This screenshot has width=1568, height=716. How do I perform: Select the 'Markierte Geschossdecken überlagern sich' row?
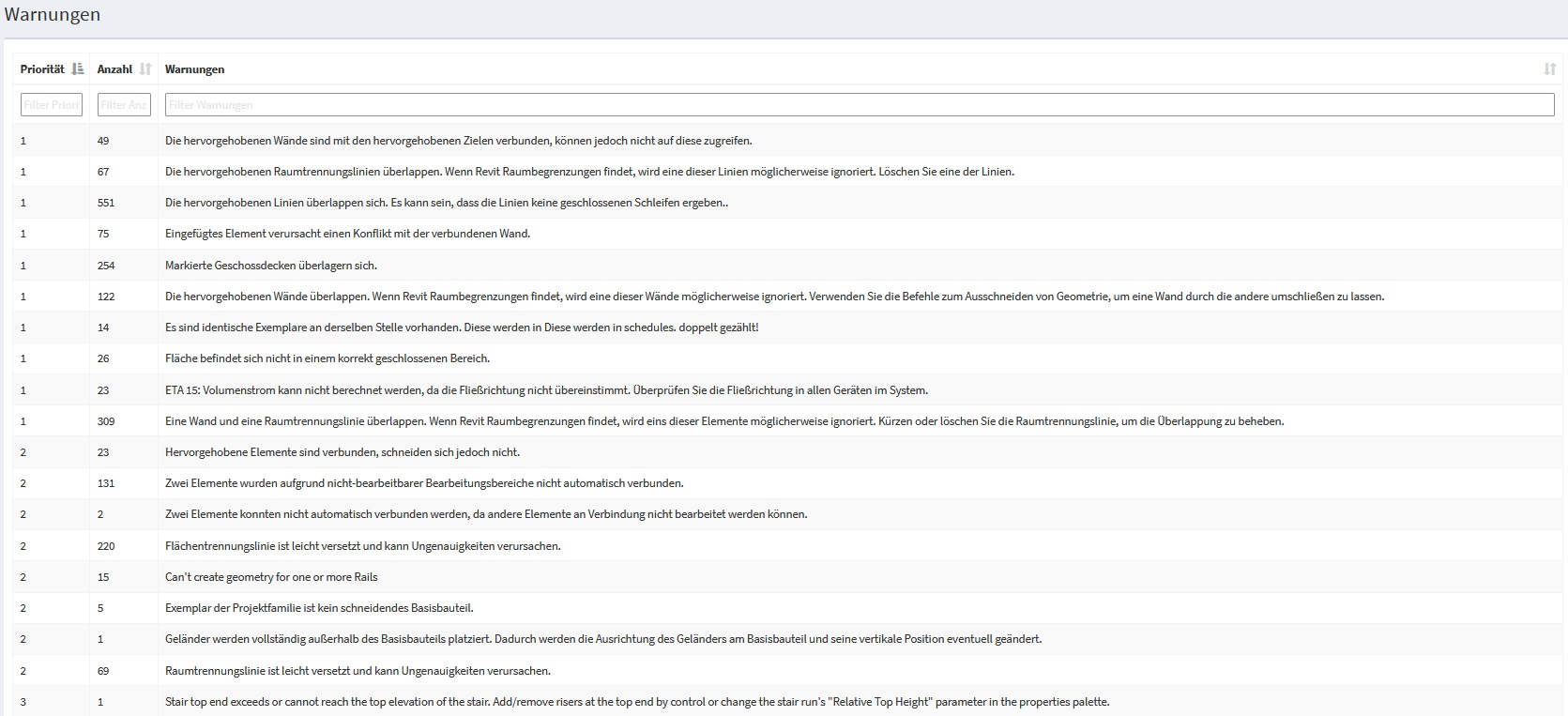pyautogui.click(x=271, y=266)
